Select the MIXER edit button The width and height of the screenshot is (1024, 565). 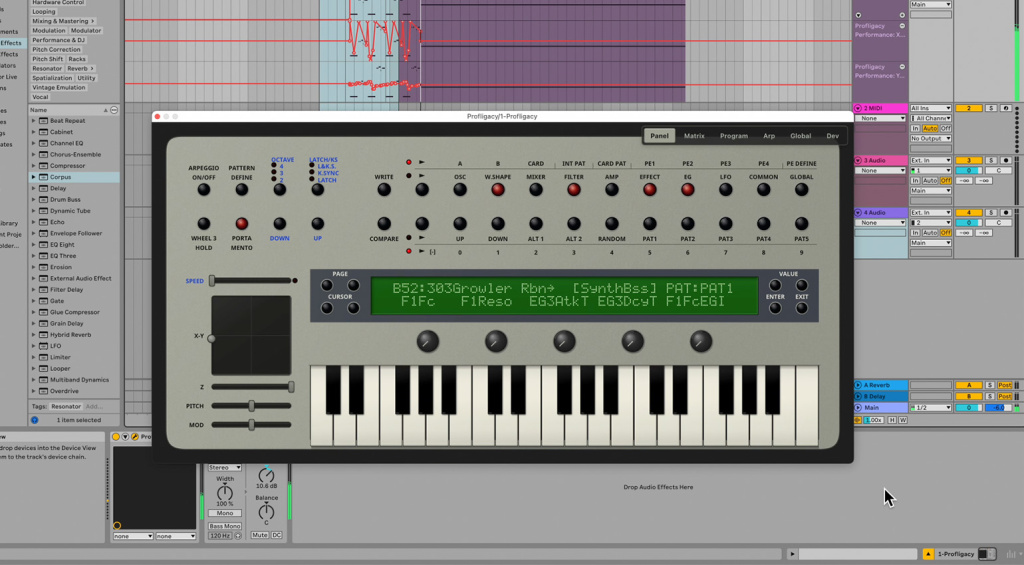pyautogui.click(x=536, y=190)
